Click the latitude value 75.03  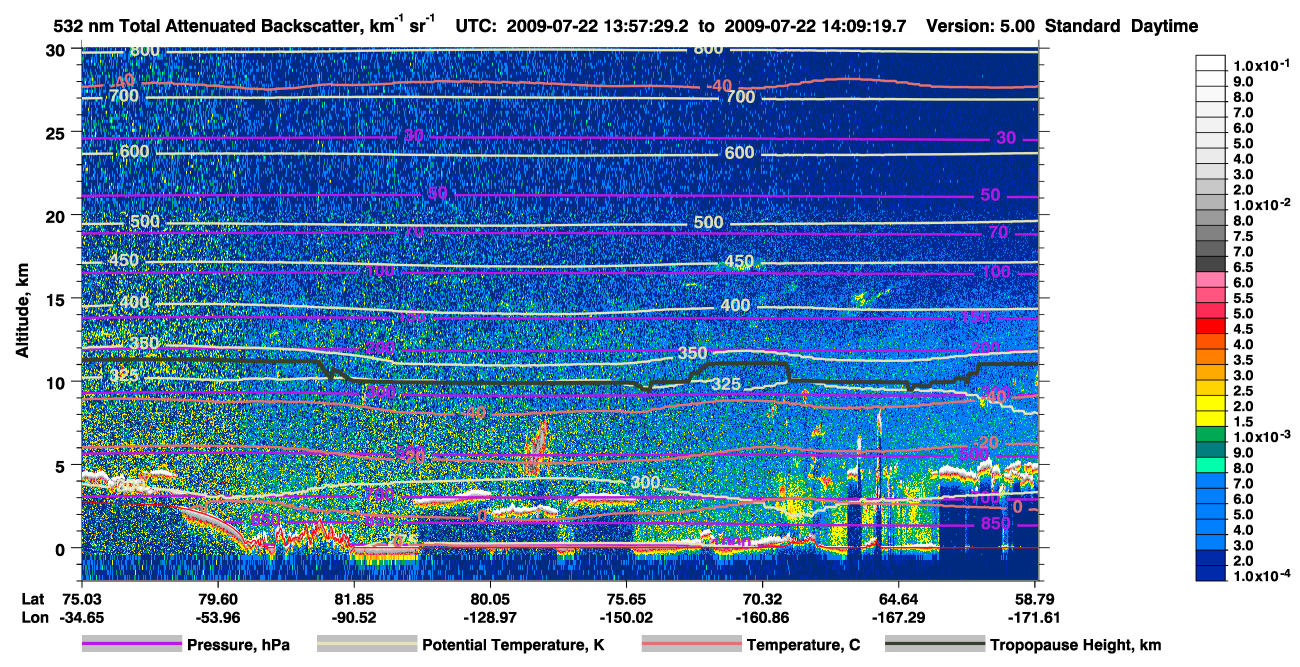click(x=81, y=598)
